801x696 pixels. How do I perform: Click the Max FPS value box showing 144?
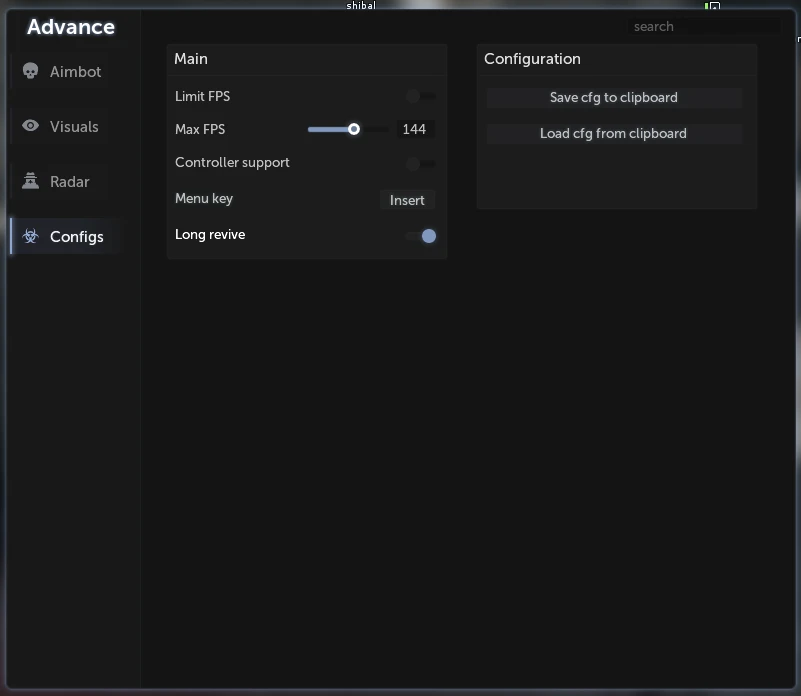click(414, 129)
